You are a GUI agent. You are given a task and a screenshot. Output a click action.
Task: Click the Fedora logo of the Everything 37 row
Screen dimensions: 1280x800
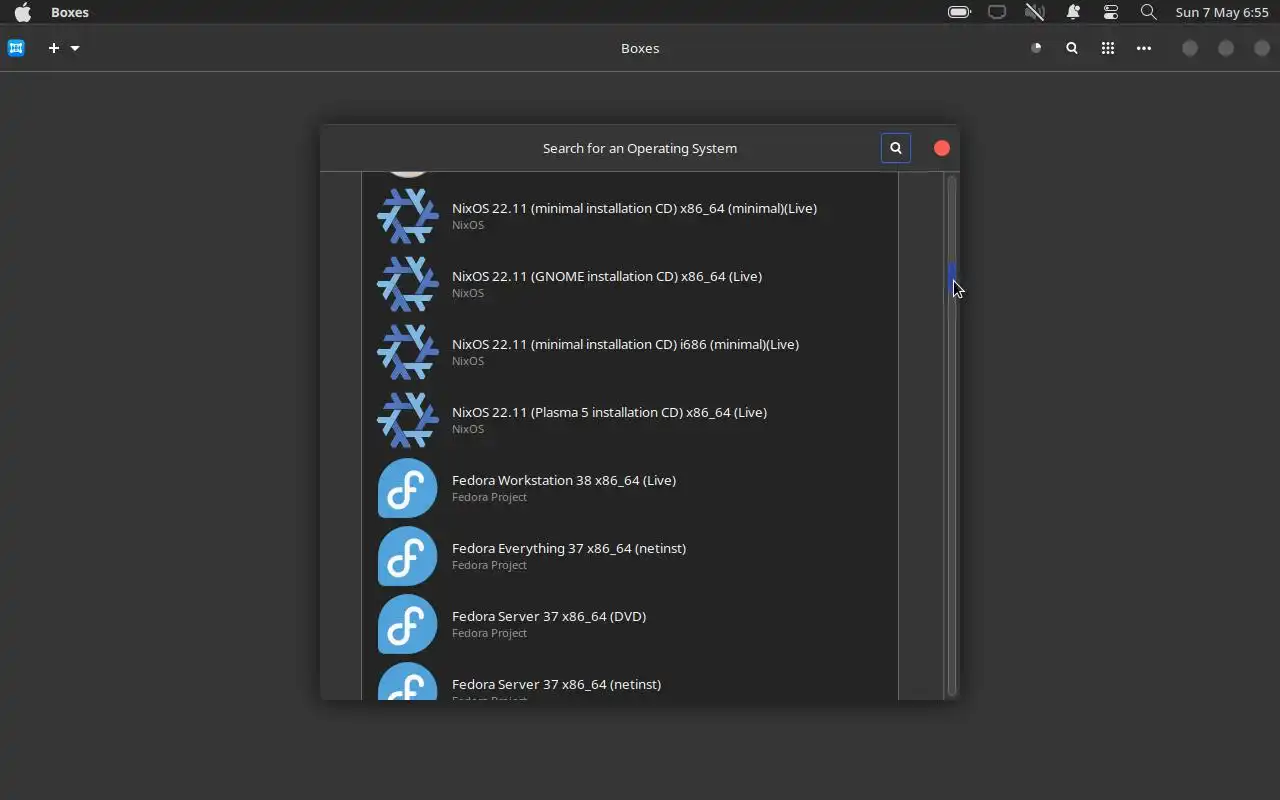408,556
